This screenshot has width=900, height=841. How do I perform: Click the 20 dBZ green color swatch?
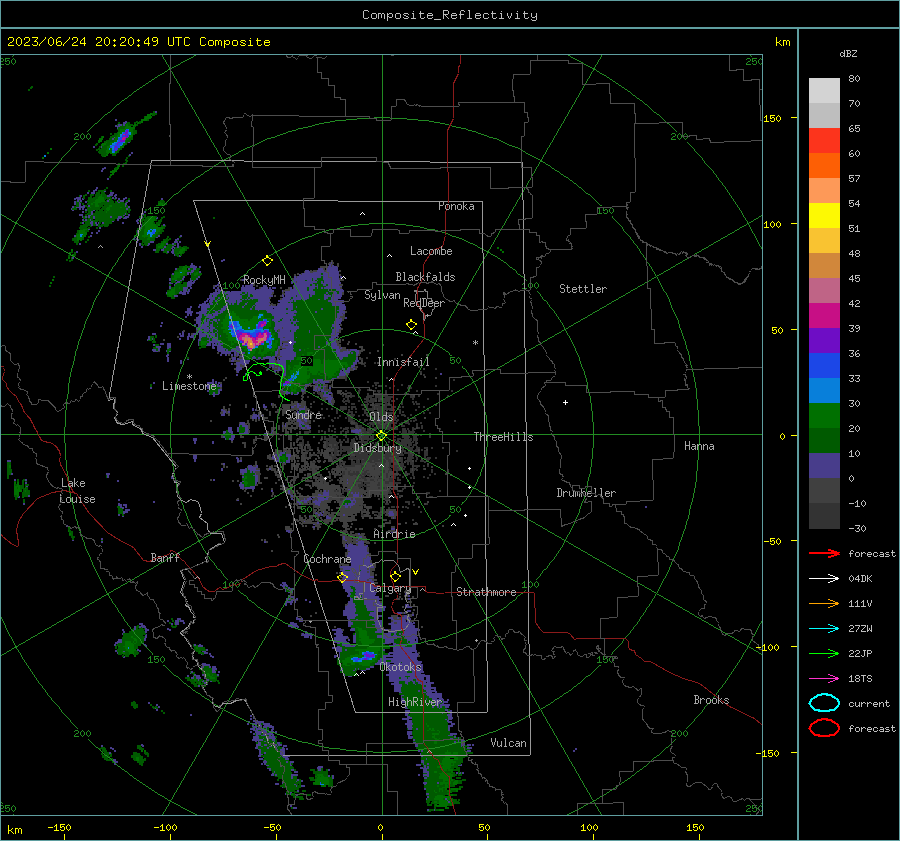(824, 440)
